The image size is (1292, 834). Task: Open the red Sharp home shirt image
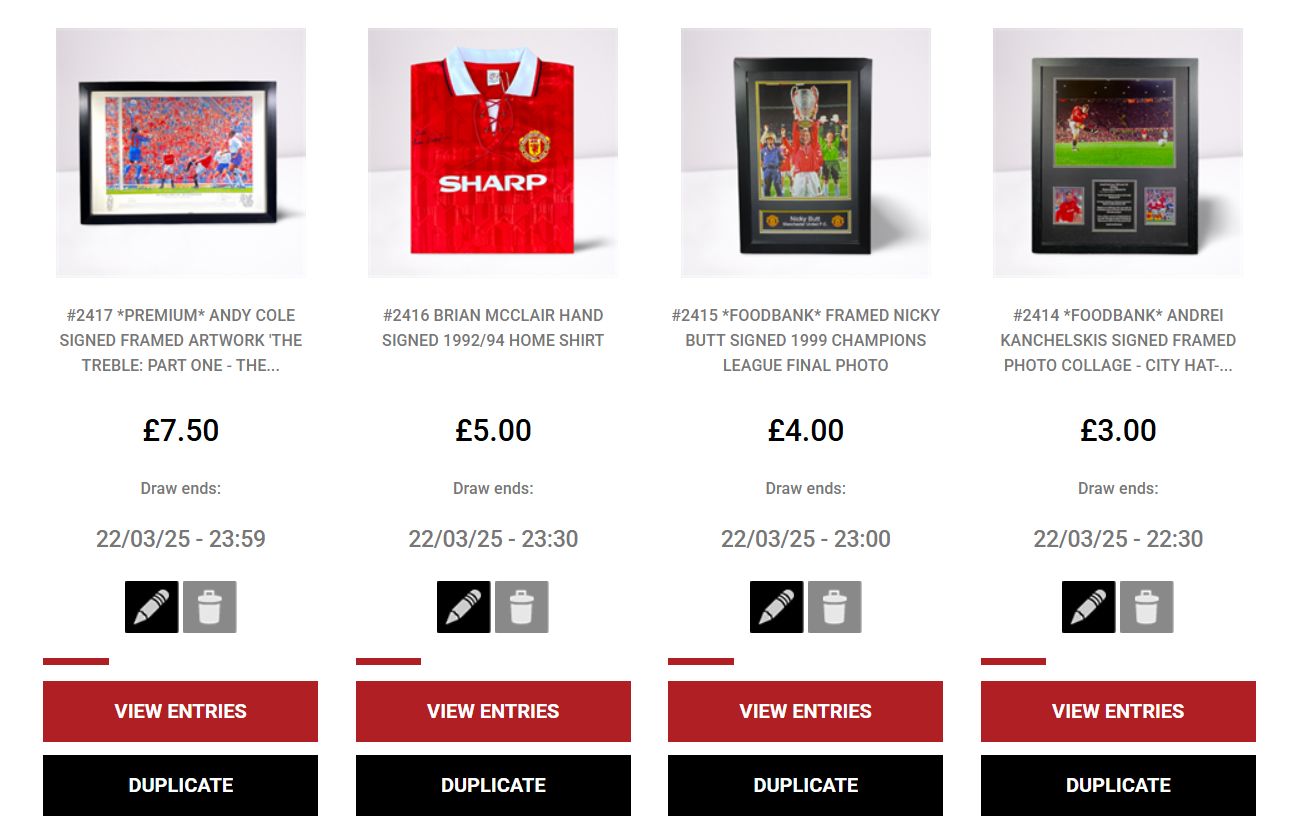point(493,153)
